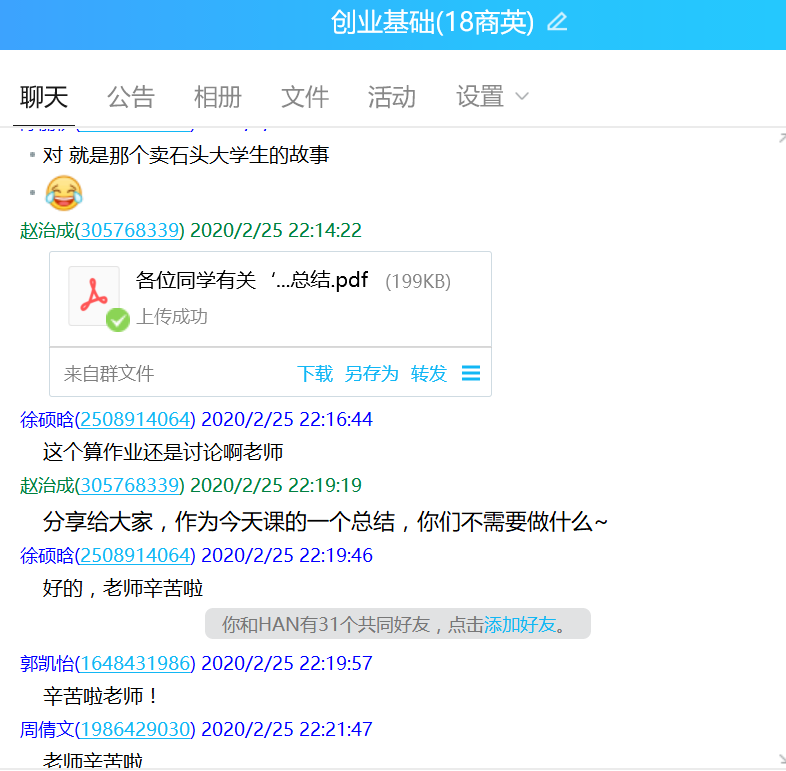
Task: Click 徐硕晗's QQ number 2508914064 at 22:16:44
Action: pyautogui.click(x=135, y=419)
